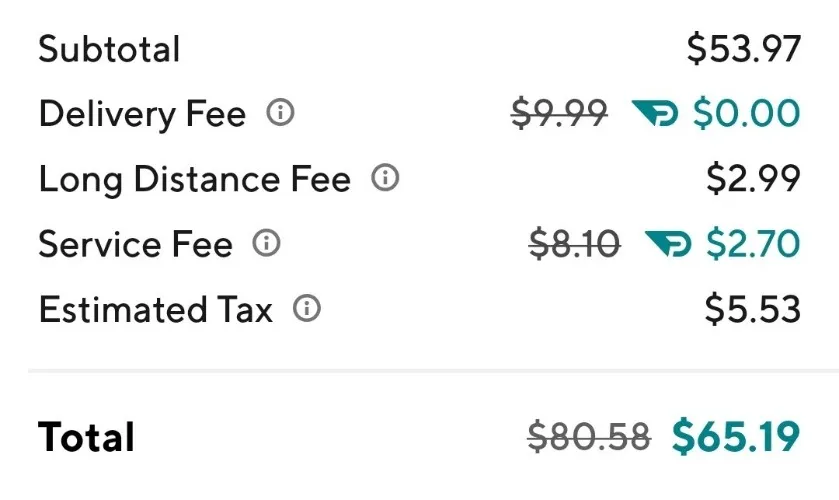This screenshot has width=839, height=500.
Task: Click the struck-through $80.58 original total
Action: (589, 436)
